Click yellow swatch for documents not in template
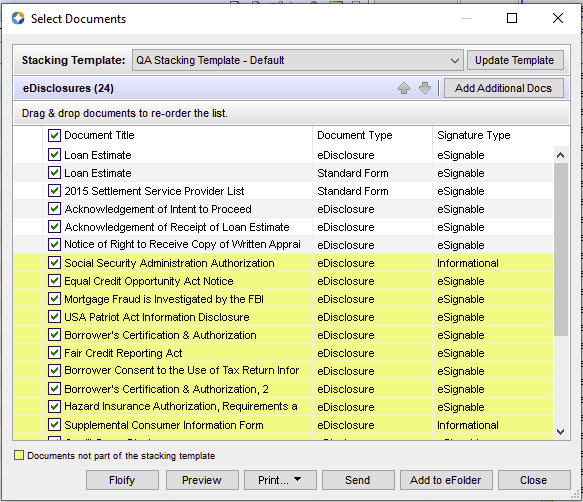Screen dimensions: 583x502 [19, 455]
